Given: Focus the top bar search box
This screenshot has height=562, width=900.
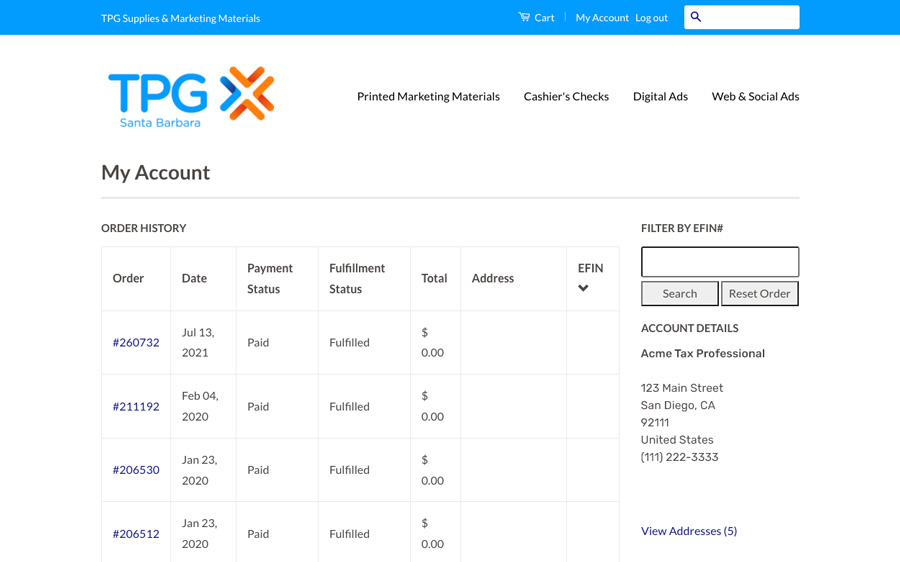Looking at the screenshot, I should coord(750,17).
